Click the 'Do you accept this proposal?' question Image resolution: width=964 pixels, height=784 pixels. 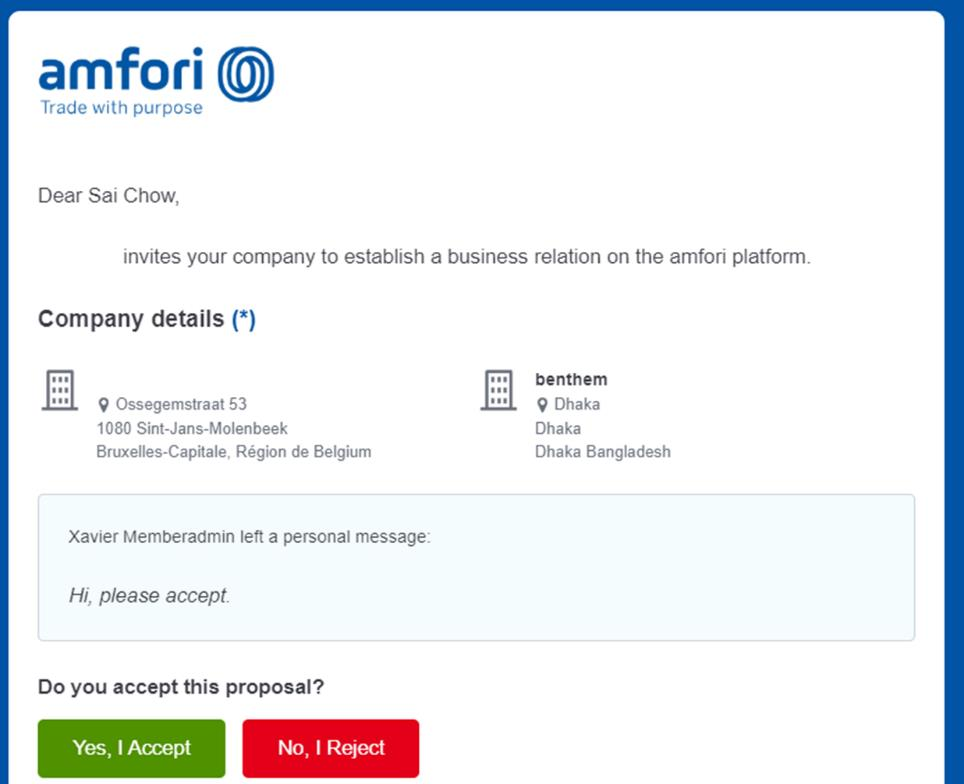181,687
